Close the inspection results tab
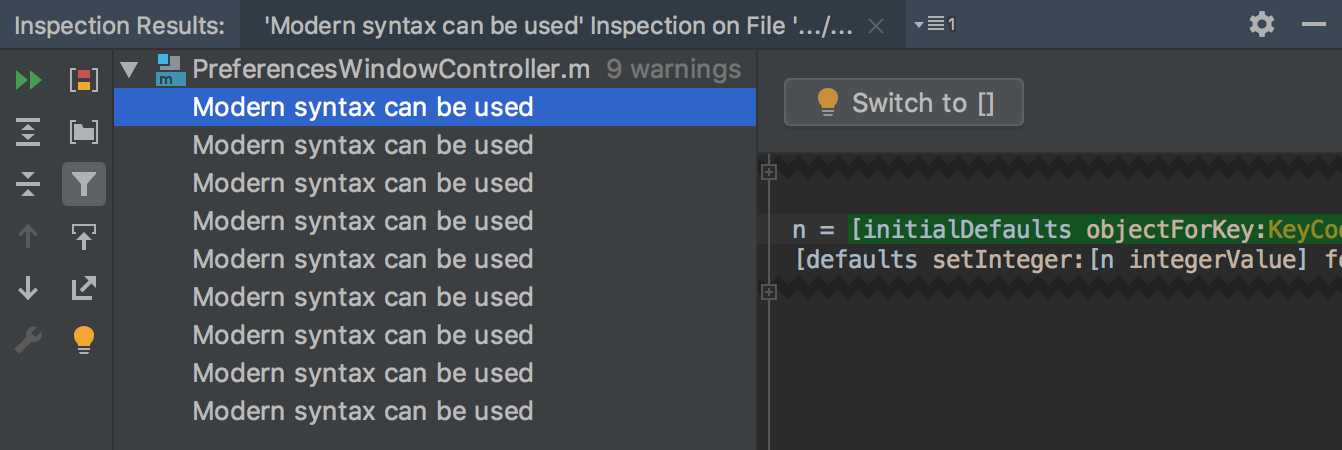The width and height of the screenshot is (1342, 450). coord(876,26)
